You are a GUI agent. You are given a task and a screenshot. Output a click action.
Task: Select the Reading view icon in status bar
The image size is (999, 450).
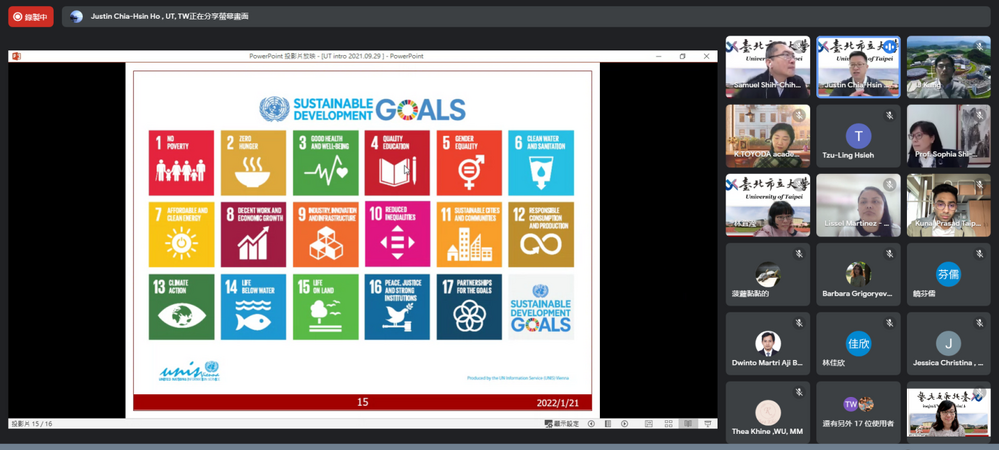point(688,423)
